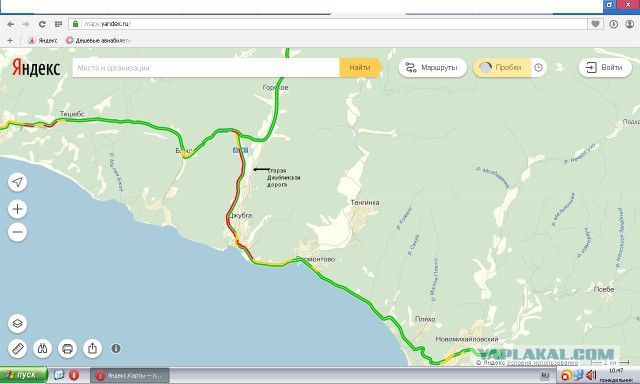640x384 pixels.
Task: Print the map with printer icon
Action: click(x=67, y=348)
